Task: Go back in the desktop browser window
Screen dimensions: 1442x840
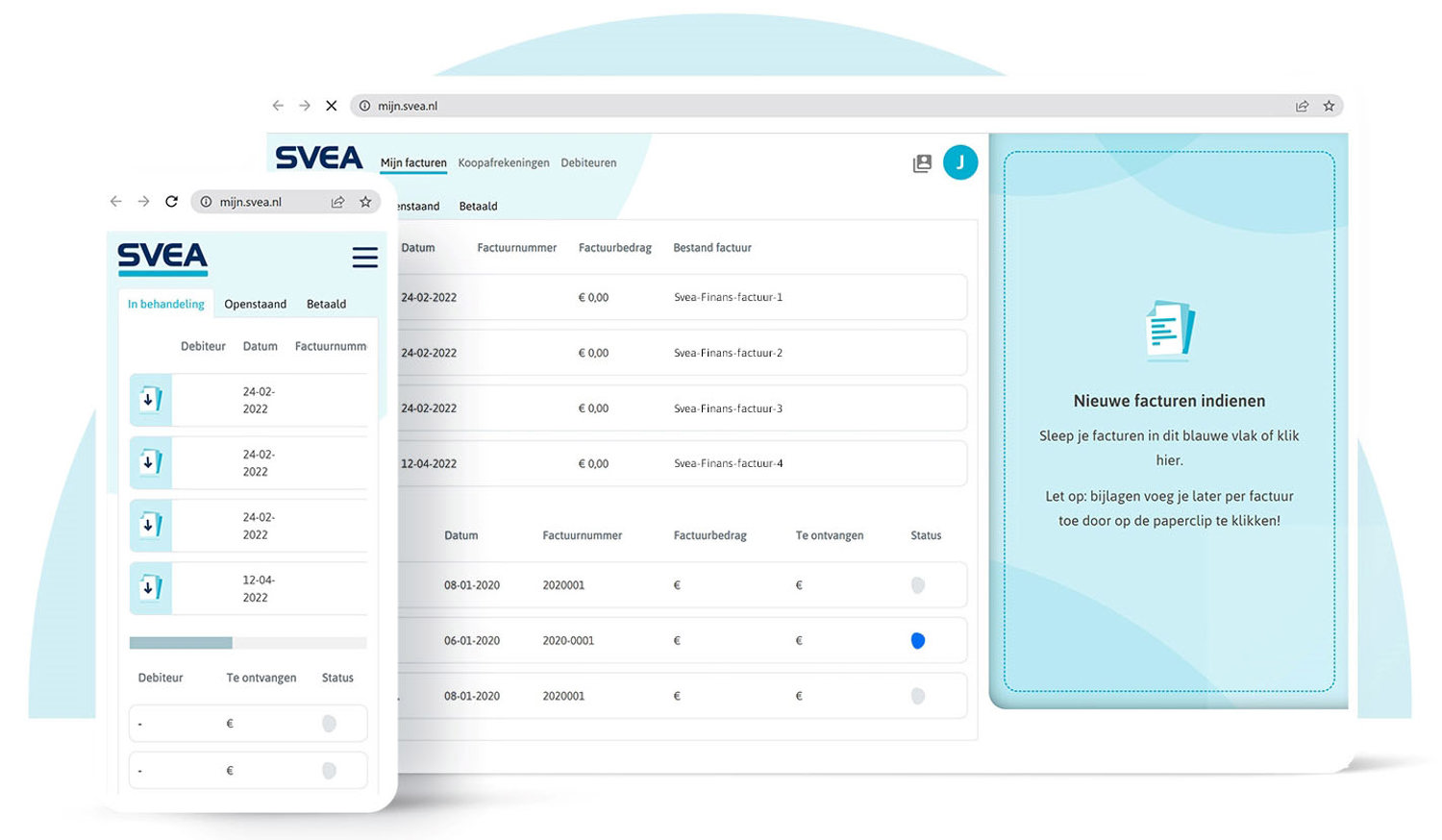Action: 278,106
